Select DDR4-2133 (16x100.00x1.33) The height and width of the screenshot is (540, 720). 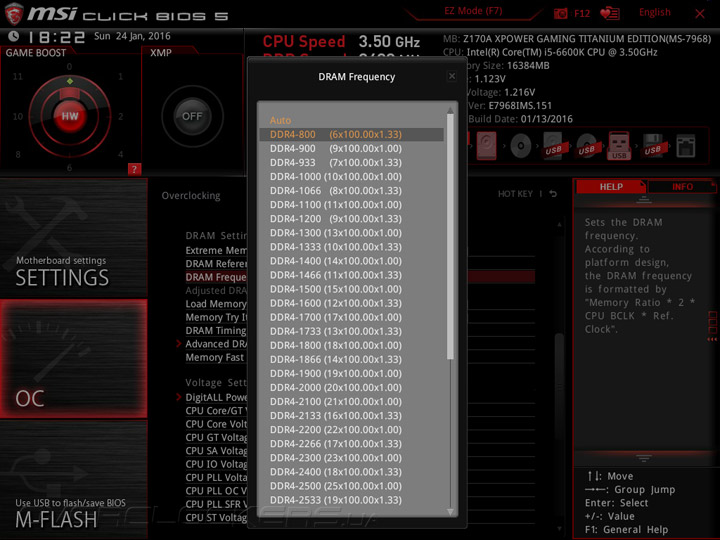click(x=351, y=416)
